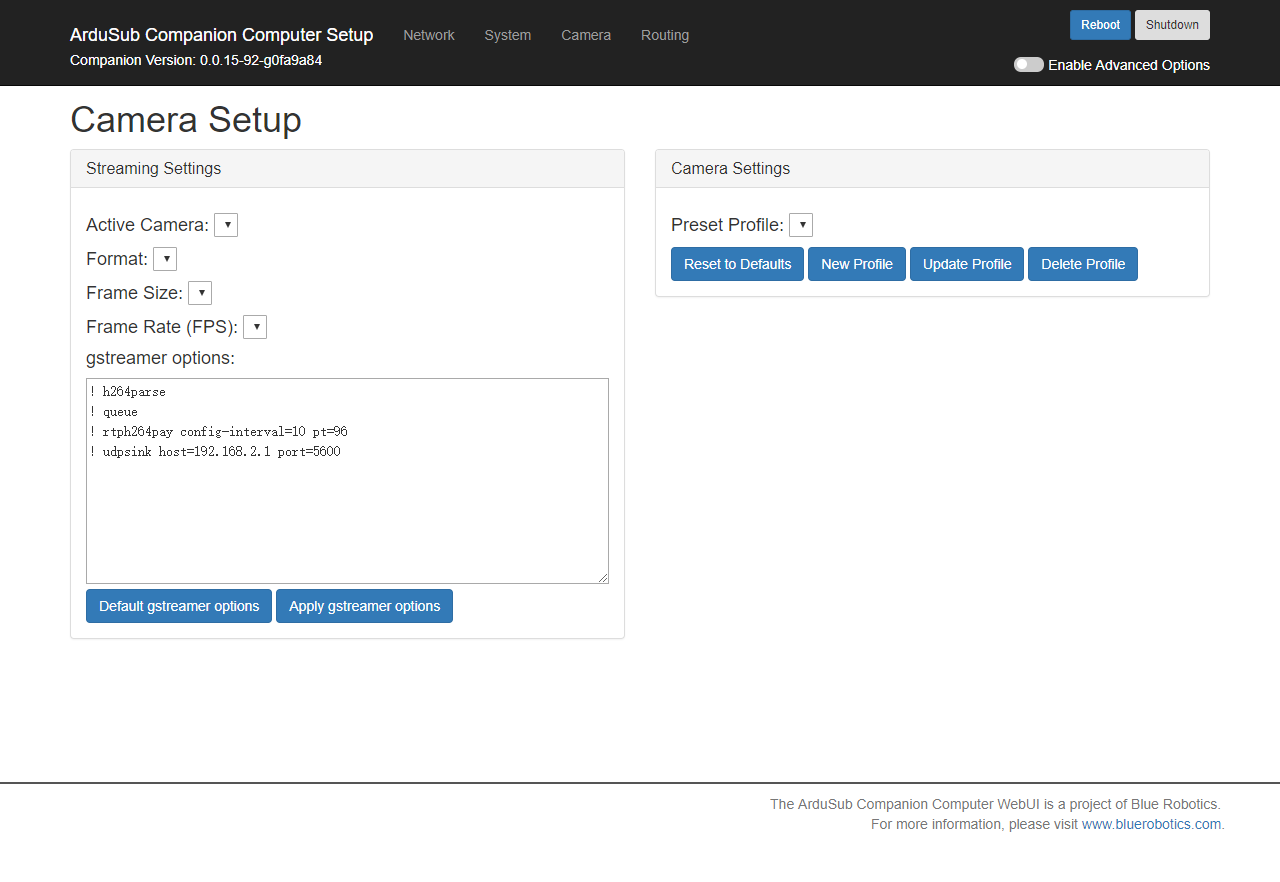Screen dimensions: 1280x882
Task: Restore Default gstreamer options
Action: click(179, 606)
